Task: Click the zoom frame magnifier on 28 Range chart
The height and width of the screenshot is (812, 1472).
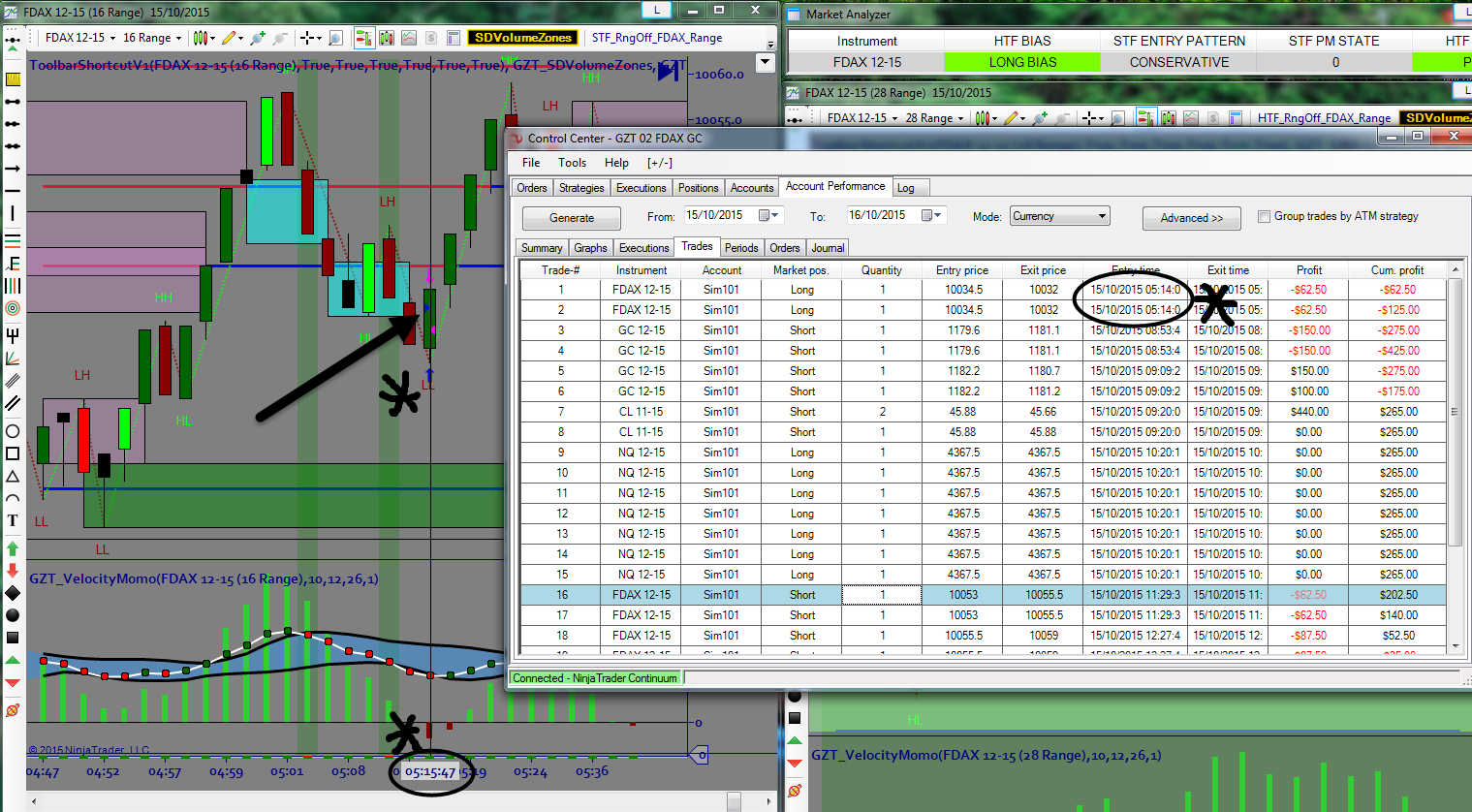Action: [x=1117, y=118]
